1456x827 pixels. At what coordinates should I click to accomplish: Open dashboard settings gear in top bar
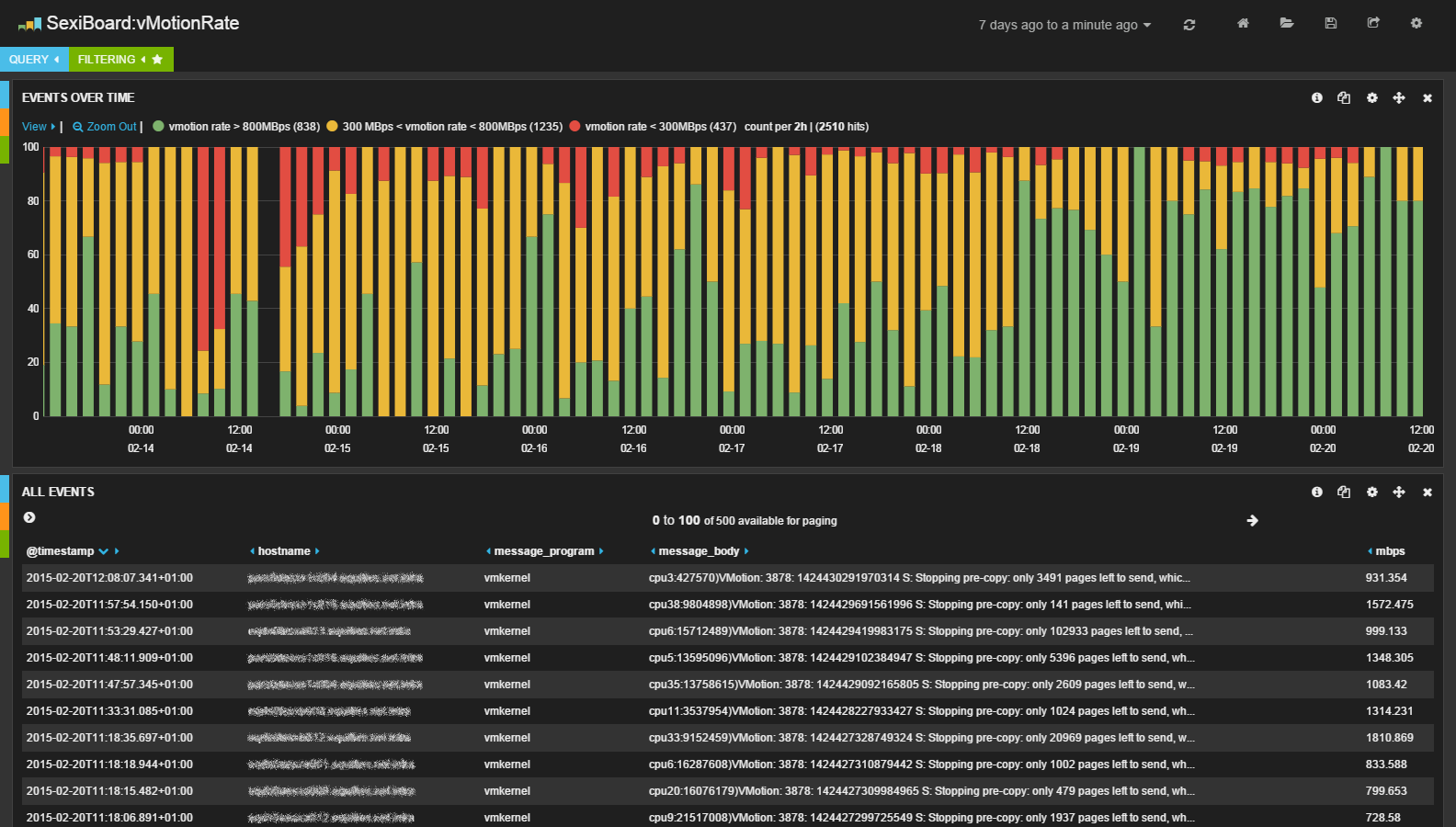coord(1416,23)
